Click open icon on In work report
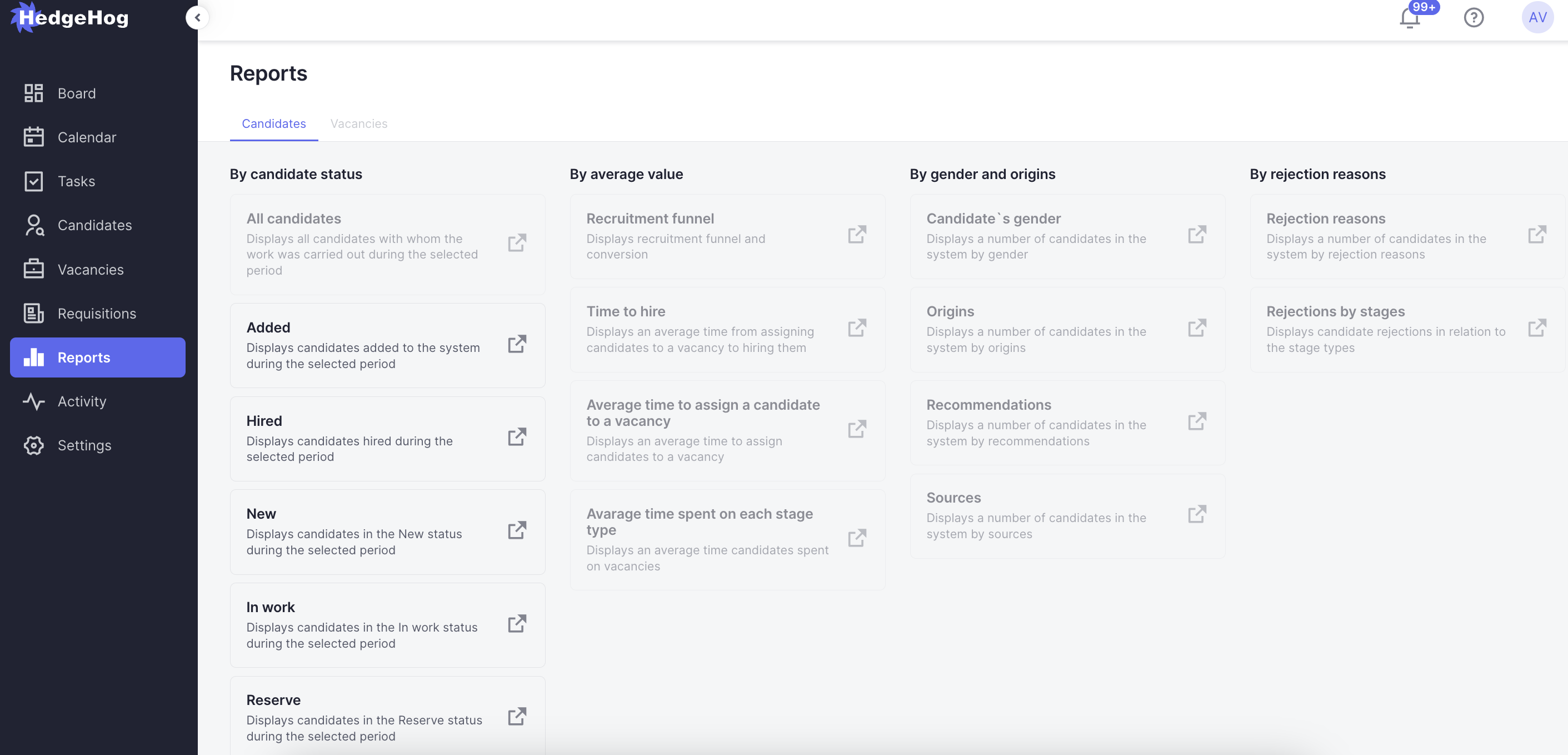 click(517, 623)
